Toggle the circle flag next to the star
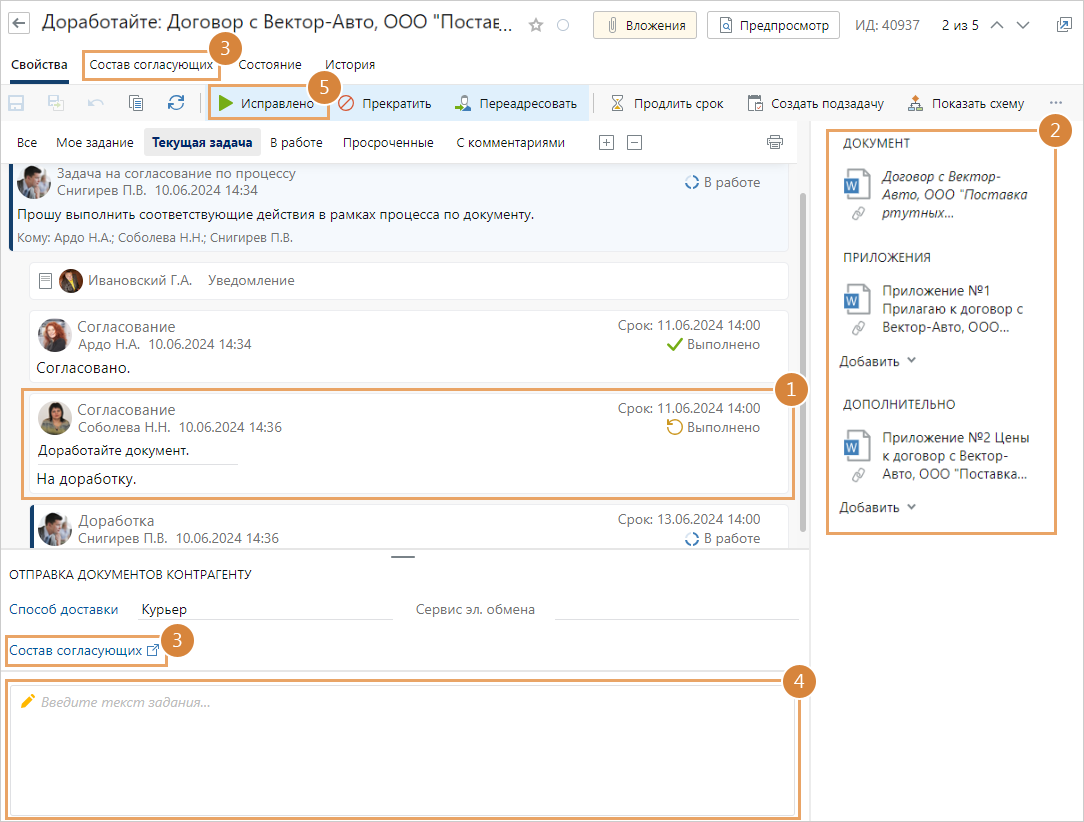The image size is (1084, 822). point(562,25)
